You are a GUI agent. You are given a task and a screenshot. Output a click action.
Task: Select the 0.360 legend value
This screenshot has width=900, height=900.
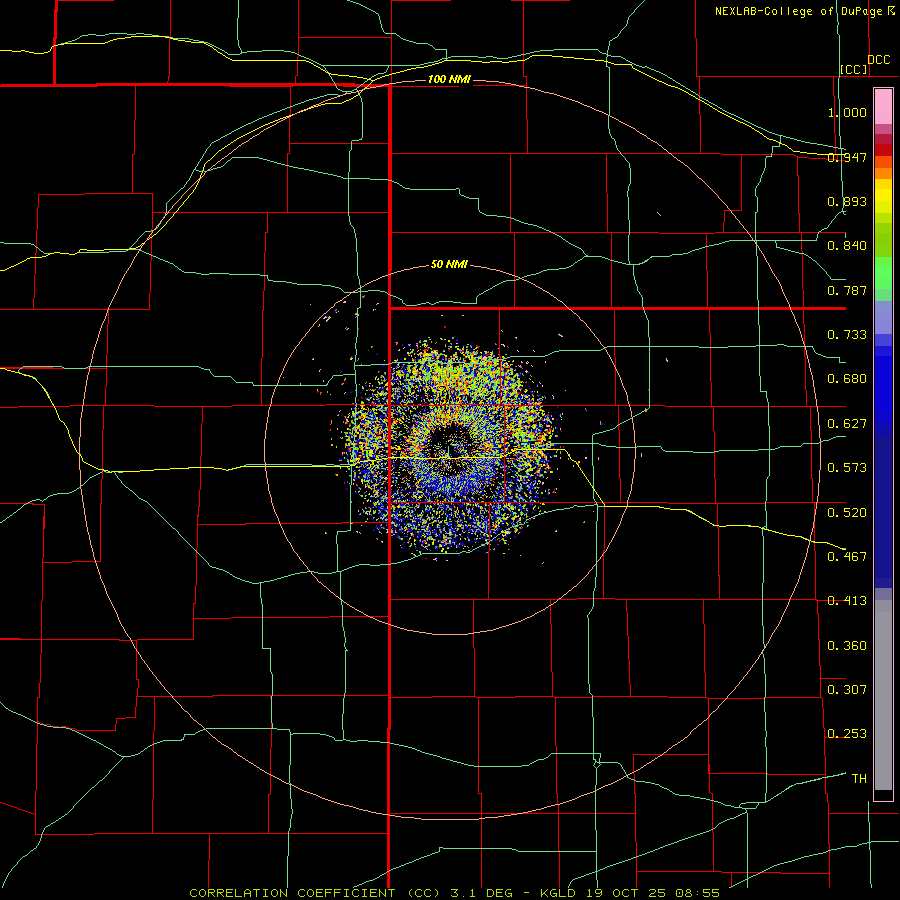(847, 646)
